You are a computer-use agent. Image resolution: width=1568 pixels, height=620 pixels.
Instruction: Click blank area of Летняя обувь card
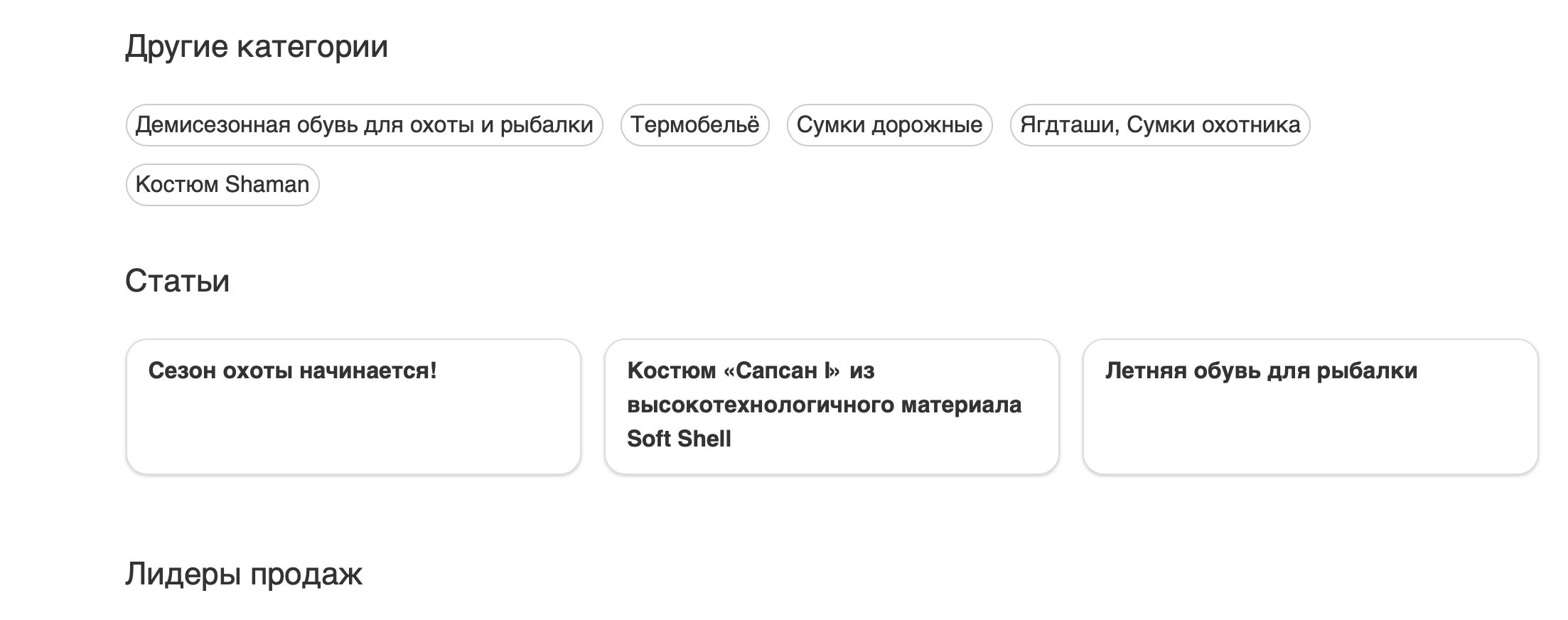click(x=1310, y=434)
